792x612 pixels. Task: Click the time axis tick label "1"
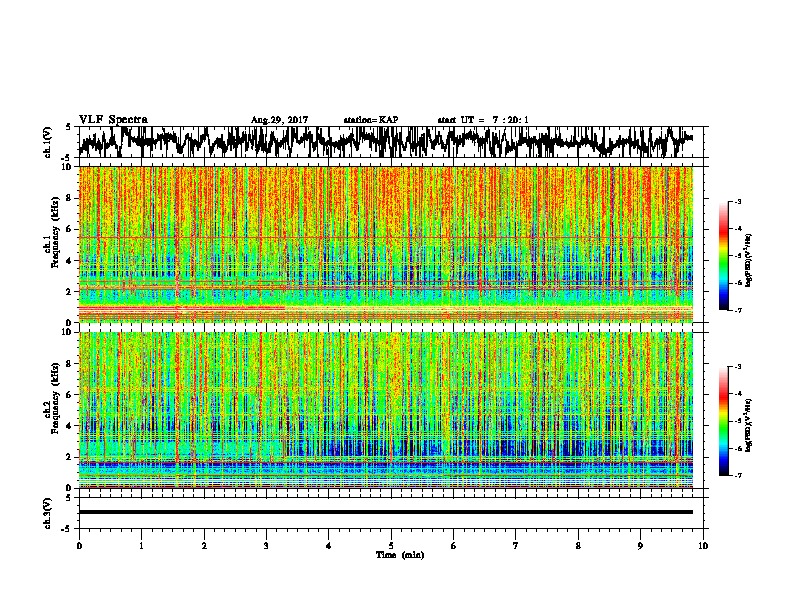[141, 546]
